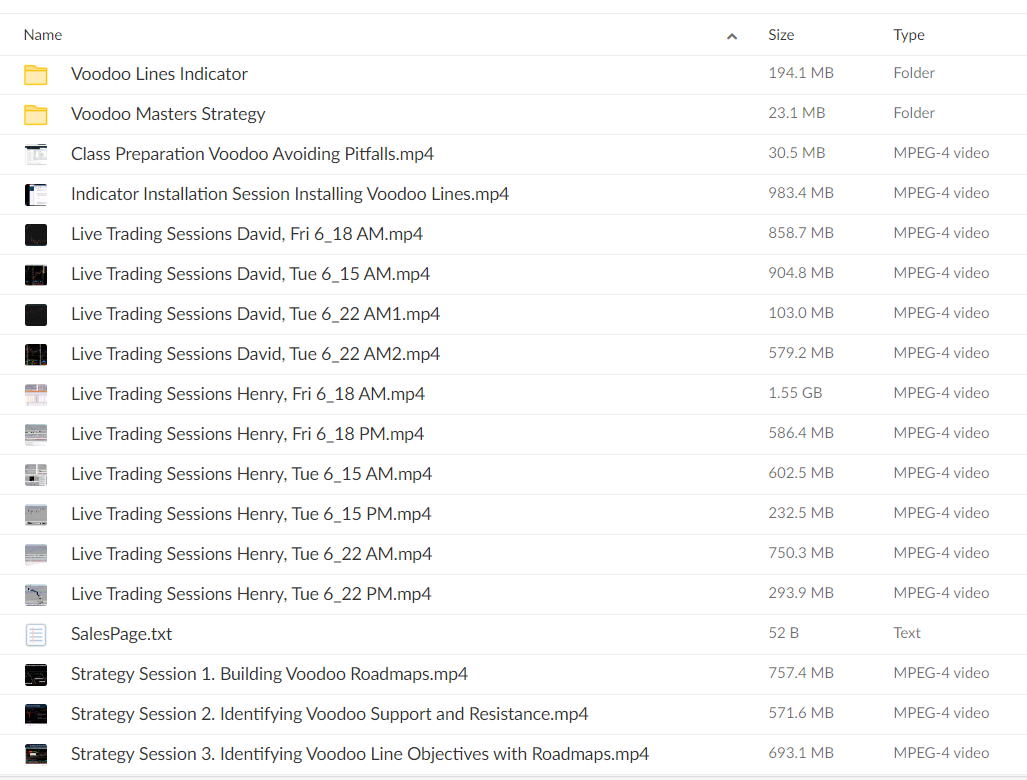The image size is (1027, 780).
Task: Click thumbnail of Henry, Tue 6_15 AM video
Action: point(36,474)
